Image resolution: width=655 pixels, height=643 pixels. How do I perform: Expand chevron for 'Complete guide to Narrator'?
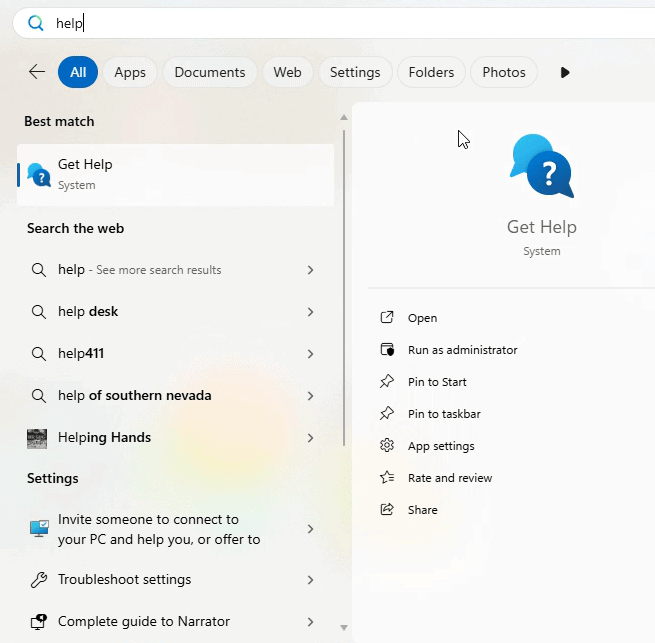click(x=310, y=622)
